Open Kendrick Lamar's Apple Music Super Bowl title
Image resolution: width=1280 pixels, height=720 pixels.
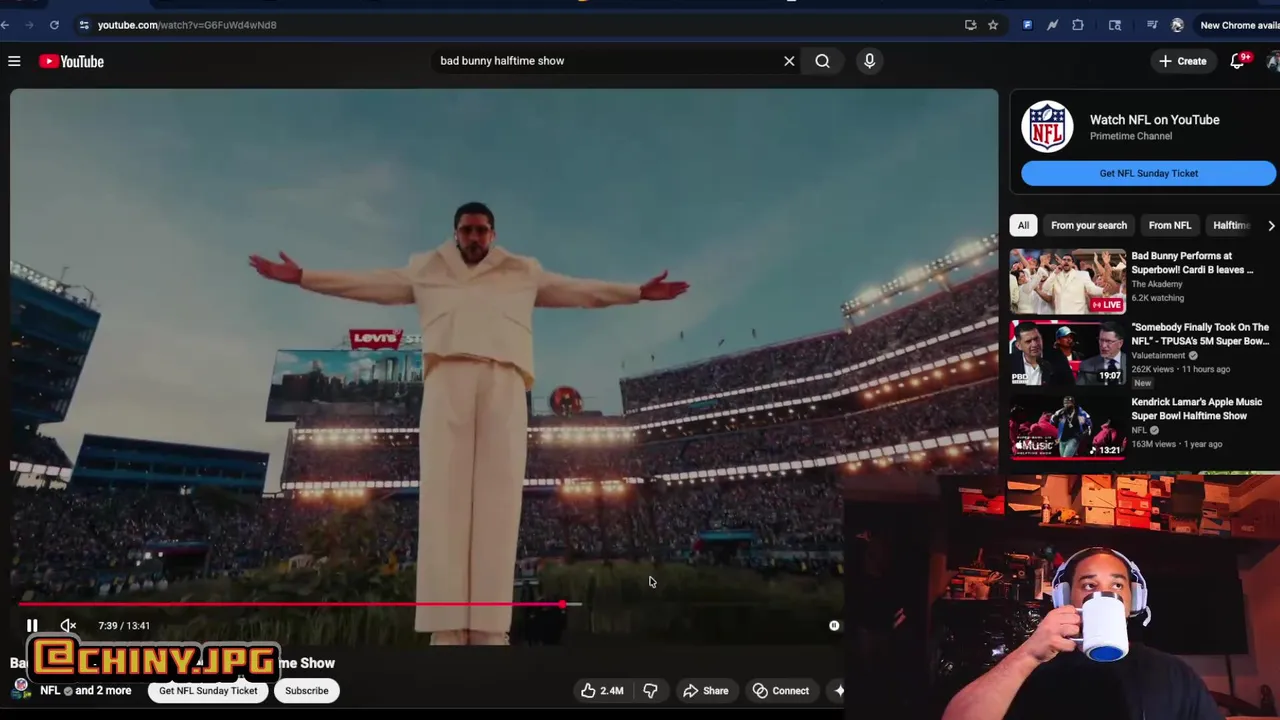(1196, 409)
